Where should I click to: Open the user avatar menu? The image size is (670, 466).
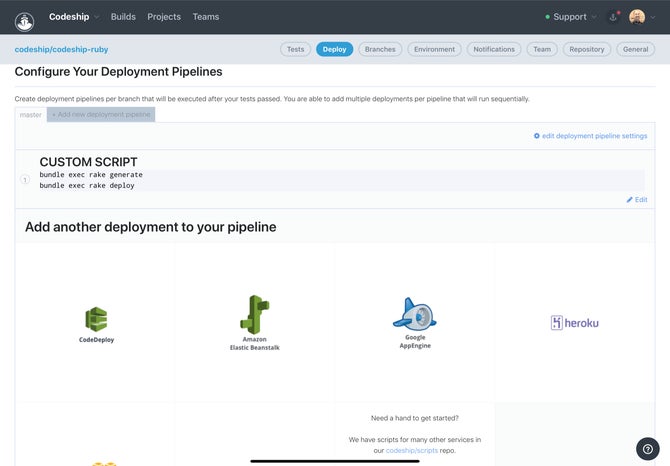click(x=637, y=17)
